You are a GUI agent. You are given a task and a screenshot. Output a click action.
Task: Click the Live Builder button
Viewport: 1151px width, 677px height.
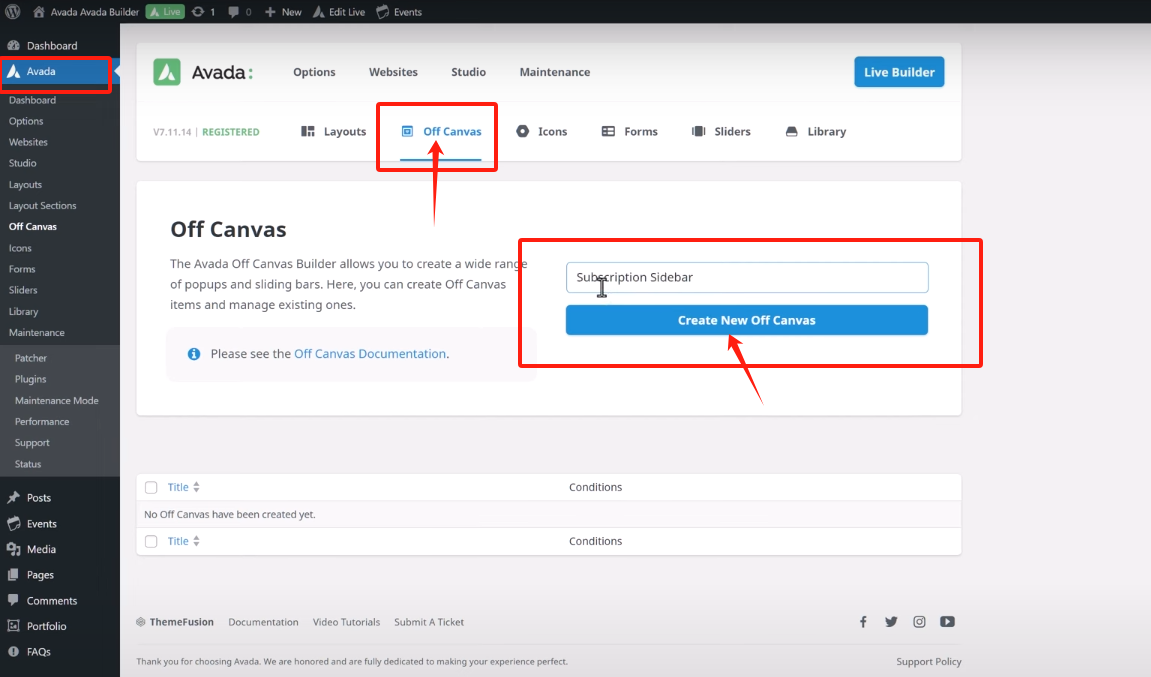point(898,72)
